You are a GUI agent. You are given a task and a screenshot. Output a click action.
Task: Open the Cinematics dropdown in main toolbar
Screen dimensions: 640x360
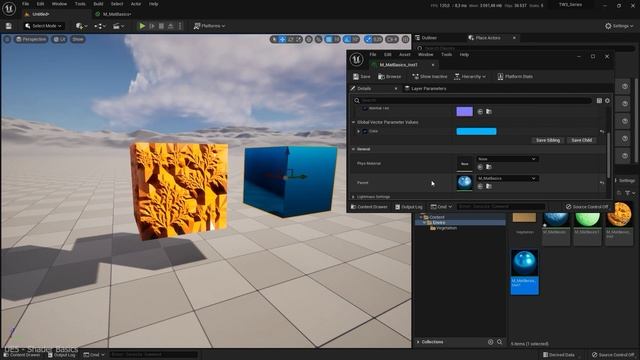coord(118,26)
